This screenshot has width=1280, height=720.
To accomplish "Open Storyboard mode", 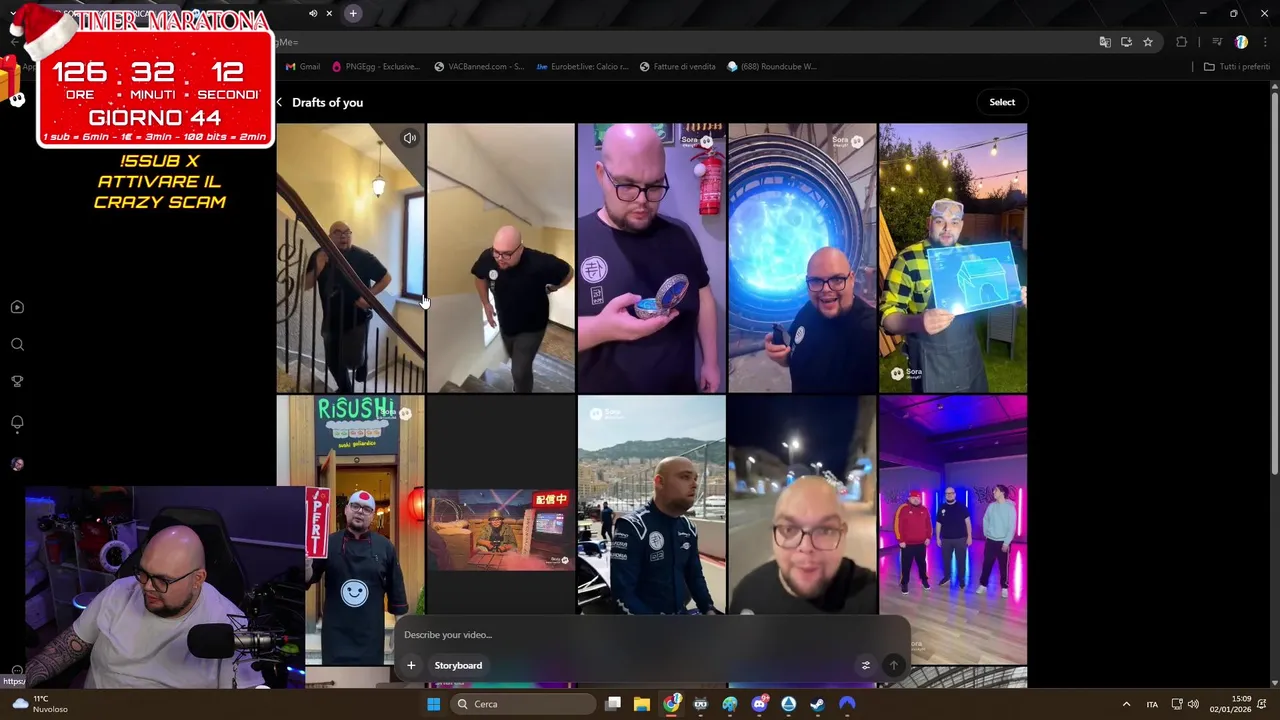I will tap(458, 665).
